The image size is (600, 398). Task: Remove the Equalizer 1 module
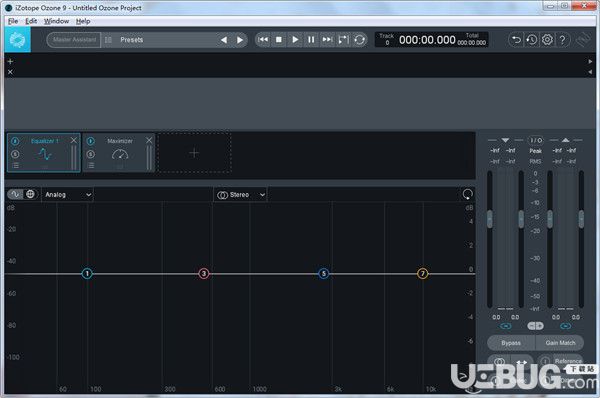[73, 140]
